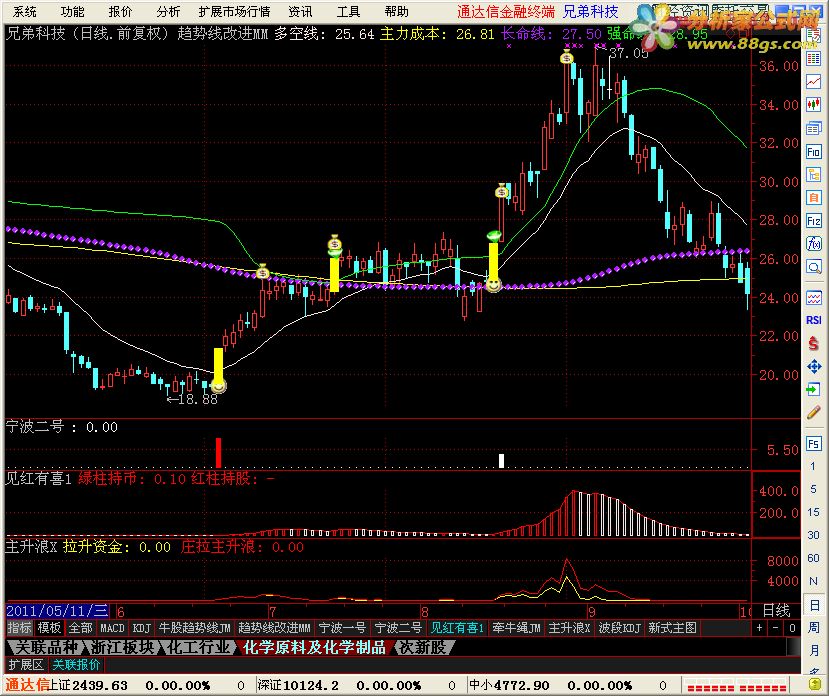Click the plus button beside indicator tabs
Viewport: 829px width, 696px height.
[760, 628]
